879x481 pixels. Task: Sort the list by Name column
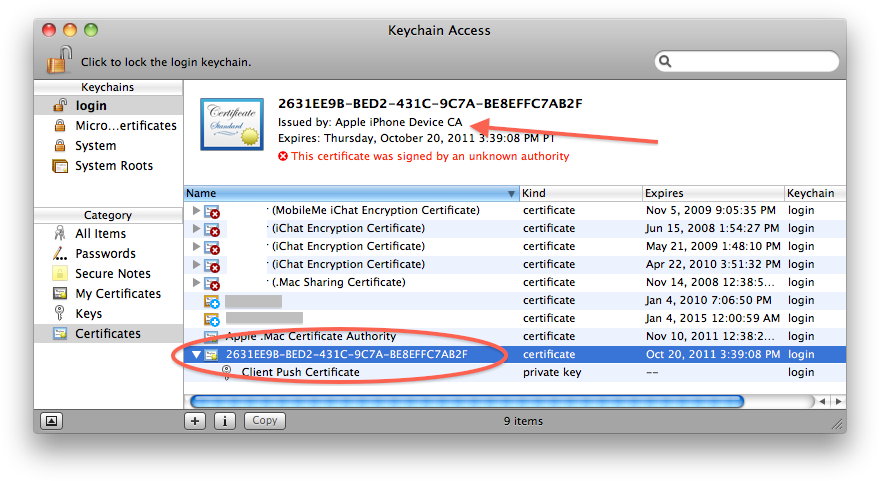coord(351,193)
